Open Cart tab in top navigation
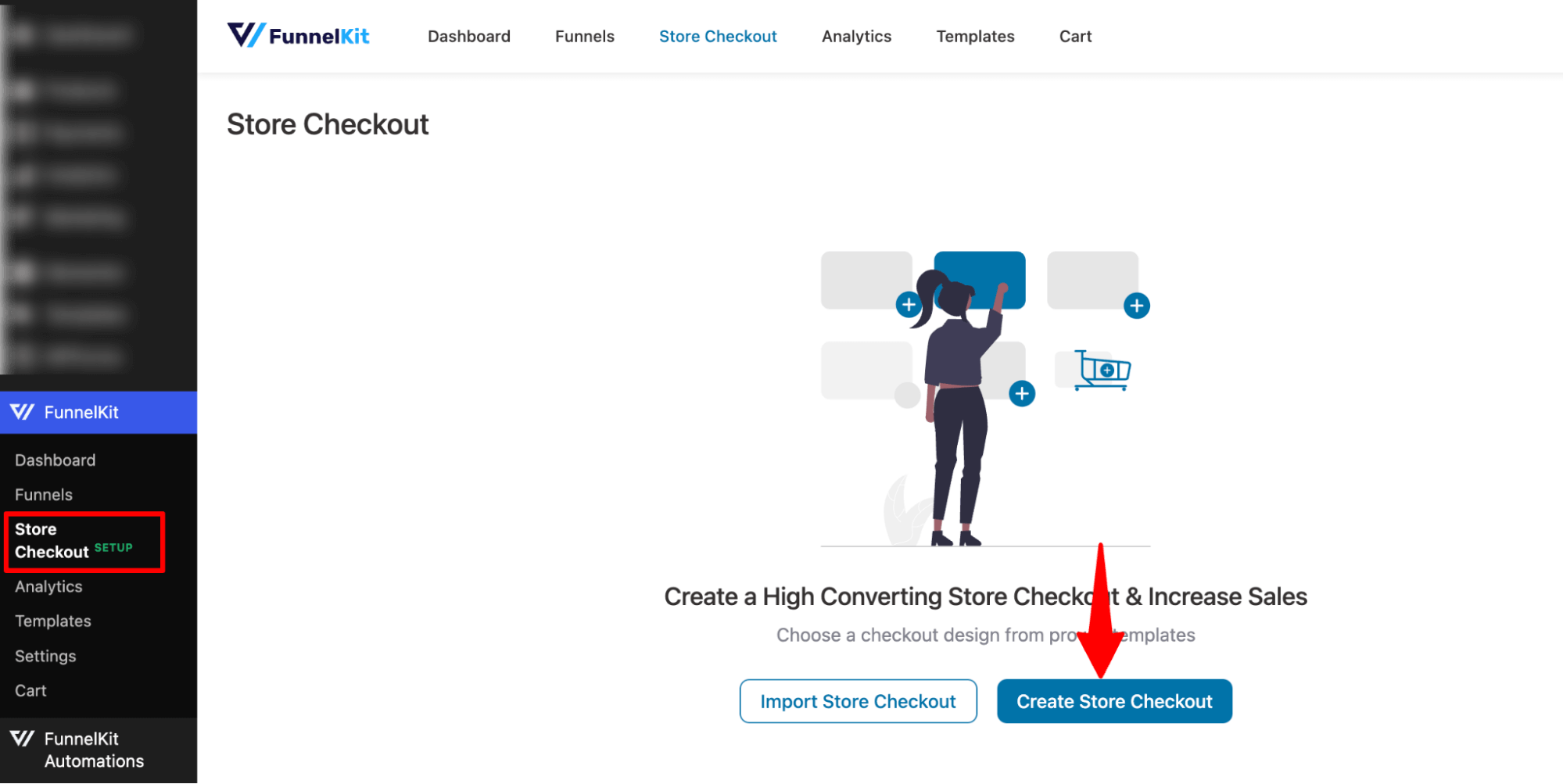Screen dimensions: 1563x784 (x=1074, y=36)
